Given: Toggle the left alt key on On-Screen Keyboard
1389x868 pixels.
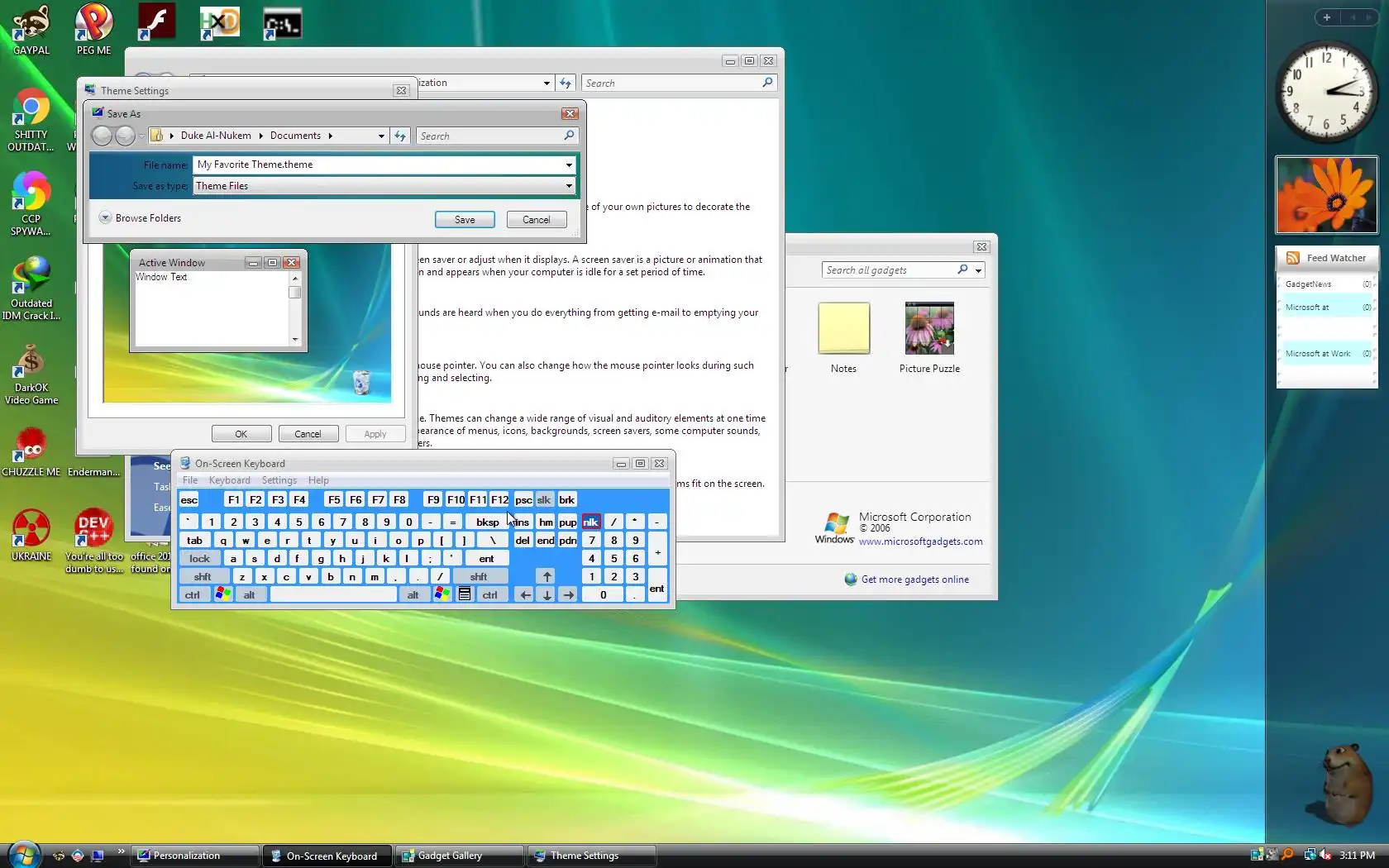Looking at the screenshot, I should click(249, 594).
